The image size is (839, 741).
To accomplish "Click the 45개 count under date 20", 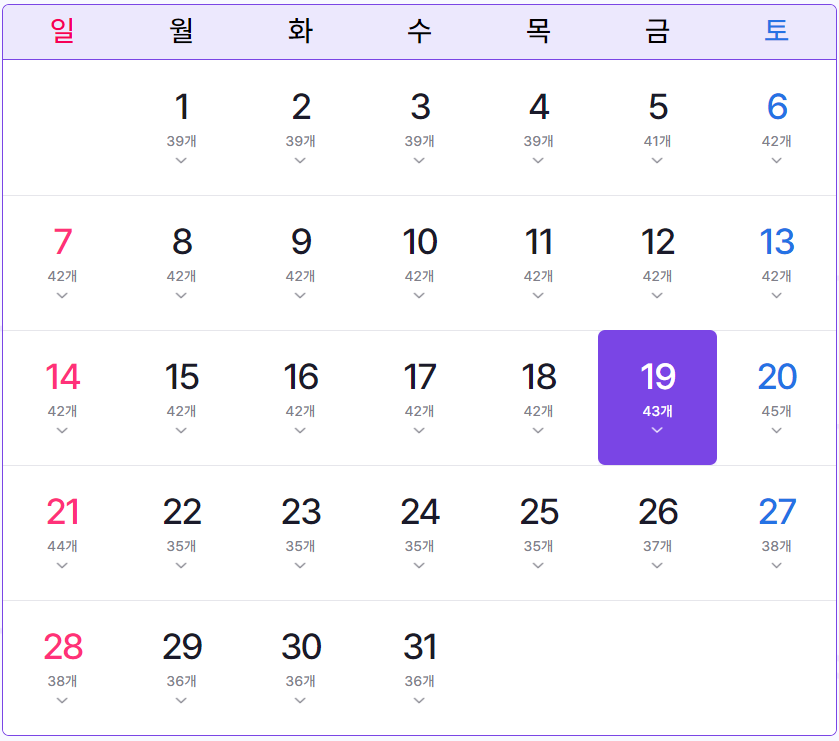I will point(776,411).
